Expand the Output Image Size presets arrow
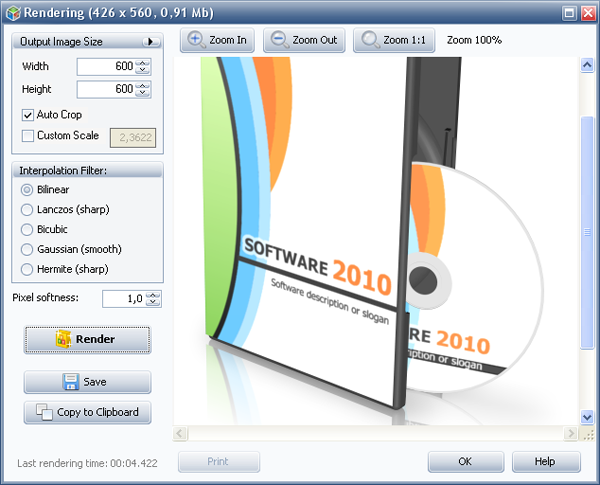600x485 pixels. (152, 42)
